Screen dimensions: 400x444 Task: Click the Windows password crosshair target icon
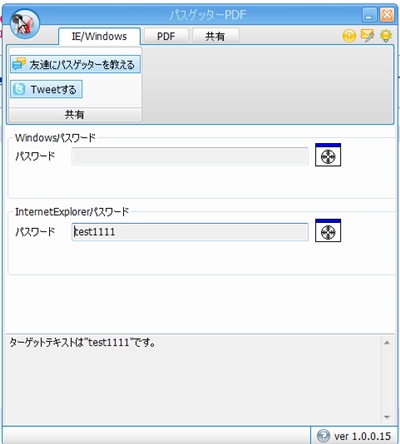[328, 155]
